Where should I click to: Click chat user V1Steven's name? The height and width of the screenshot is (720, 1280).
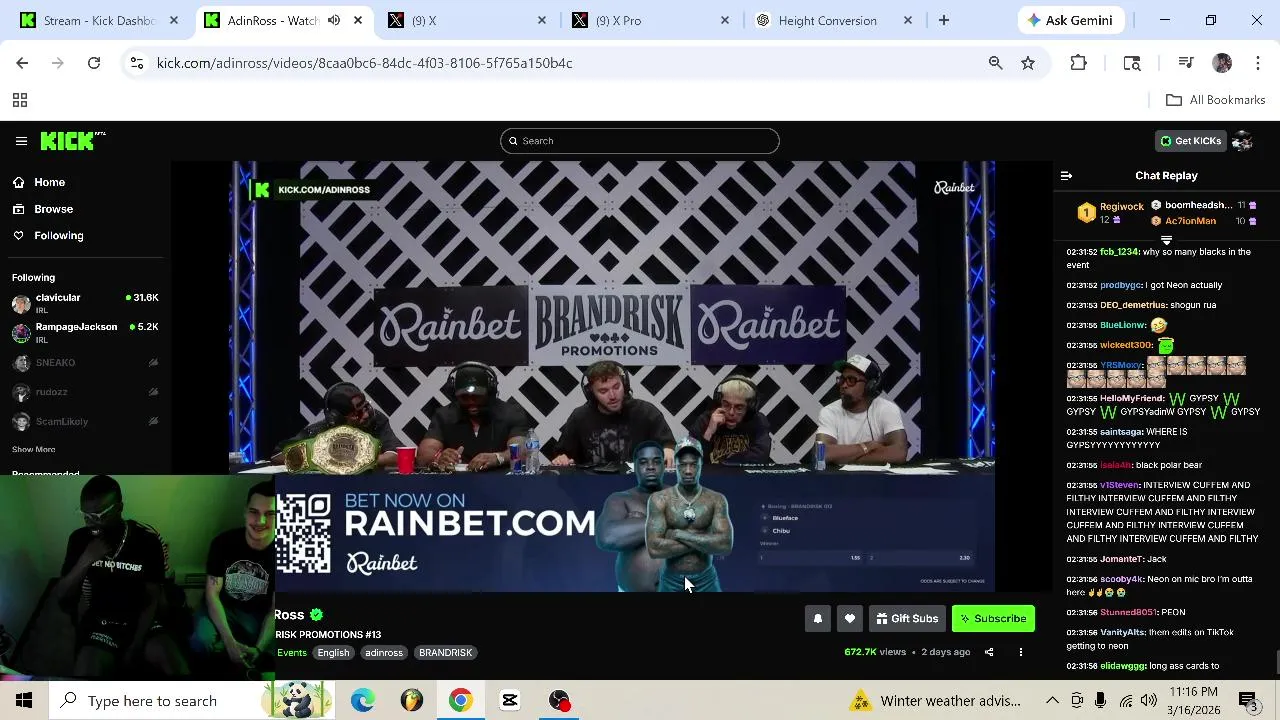click(1119, 485)
